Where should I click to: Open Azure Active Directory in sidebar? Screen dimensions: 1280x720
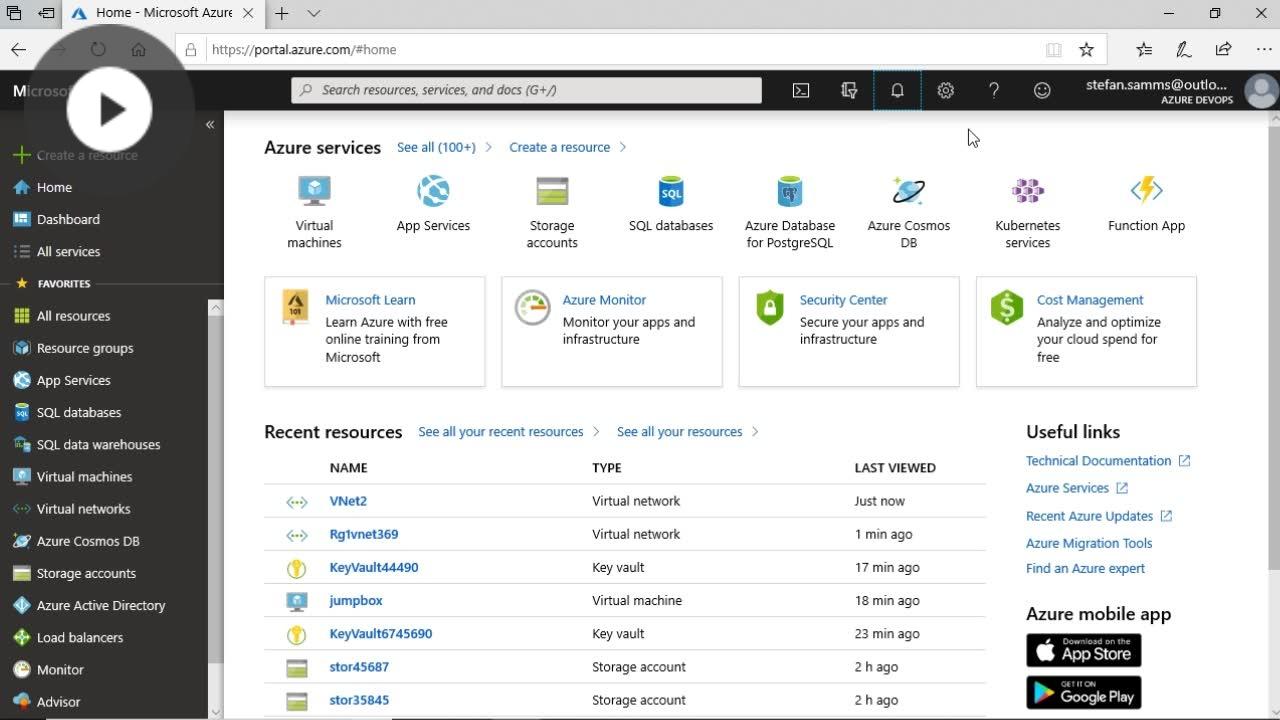pos(101,605)
